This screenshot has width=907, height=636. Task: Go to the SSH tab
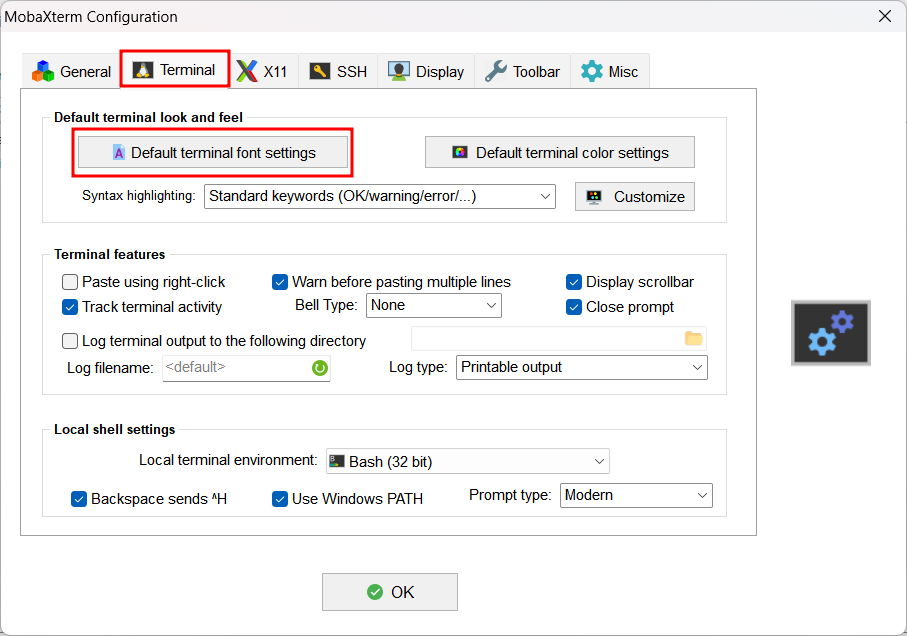[338, 72]
